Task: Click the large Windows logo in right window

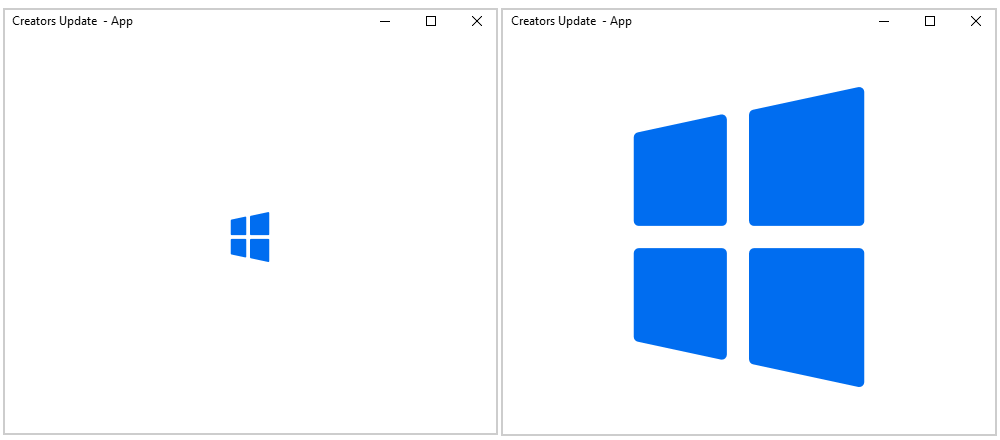Action: click(x=749, y=237)
